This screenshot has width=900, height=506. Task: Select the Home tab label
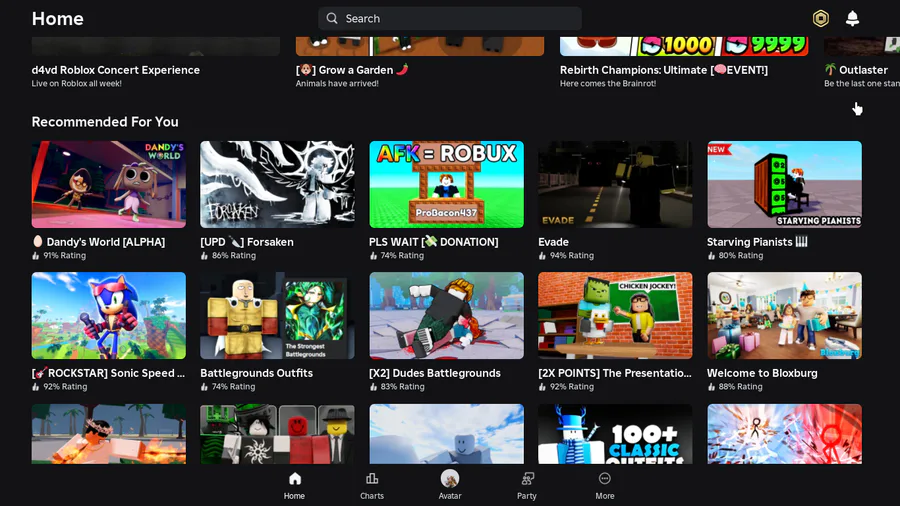point(294,496)
